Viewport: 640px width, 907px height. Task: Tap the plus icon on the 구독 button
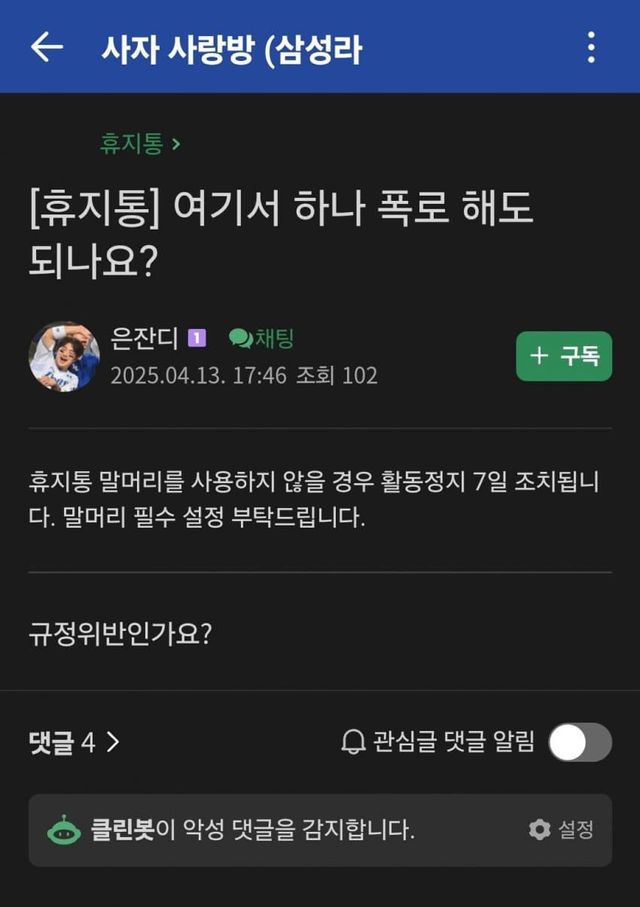pos(539,356)
